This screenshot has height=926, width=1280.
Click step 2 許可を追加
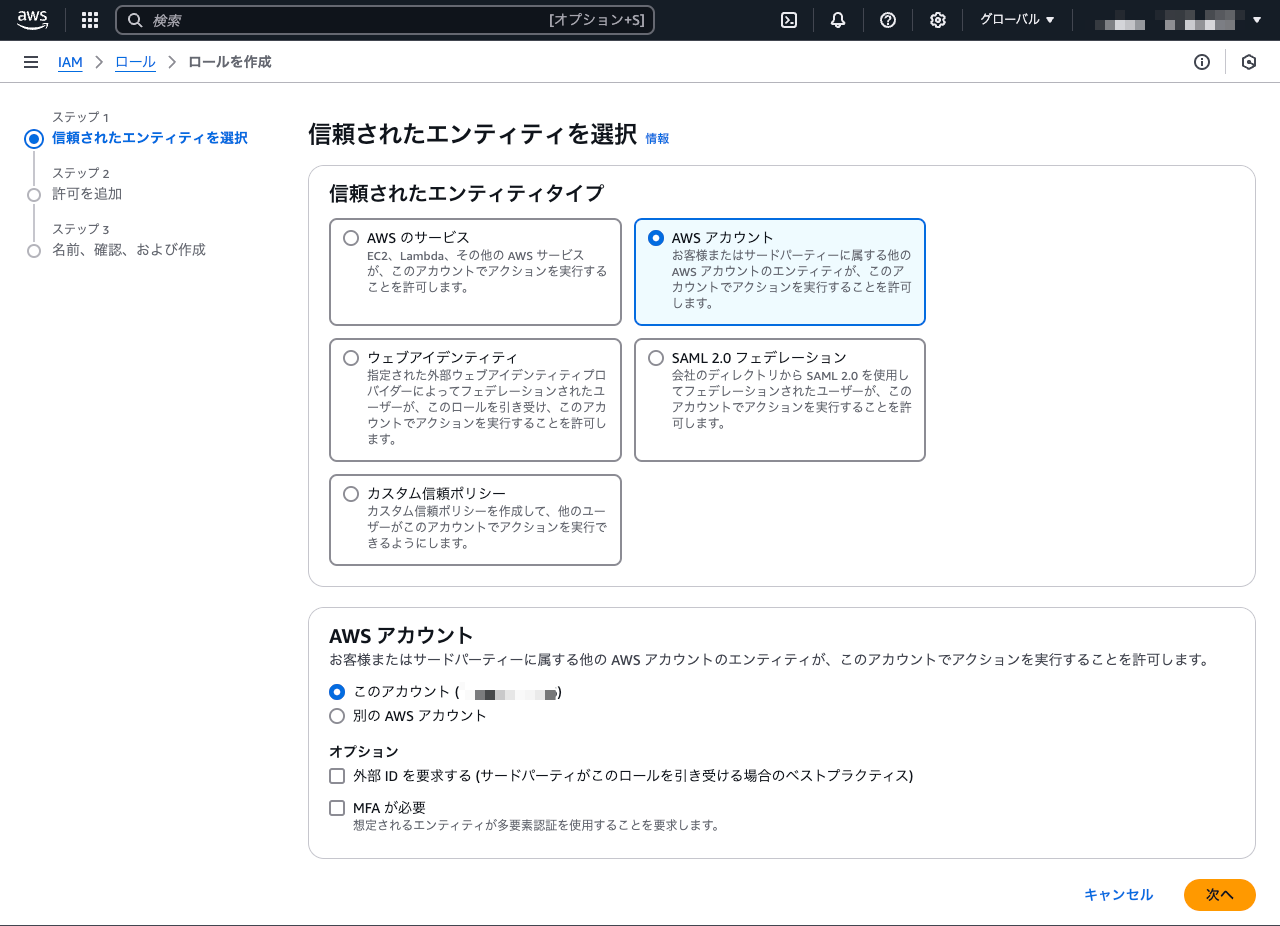[x=87, y=194]
